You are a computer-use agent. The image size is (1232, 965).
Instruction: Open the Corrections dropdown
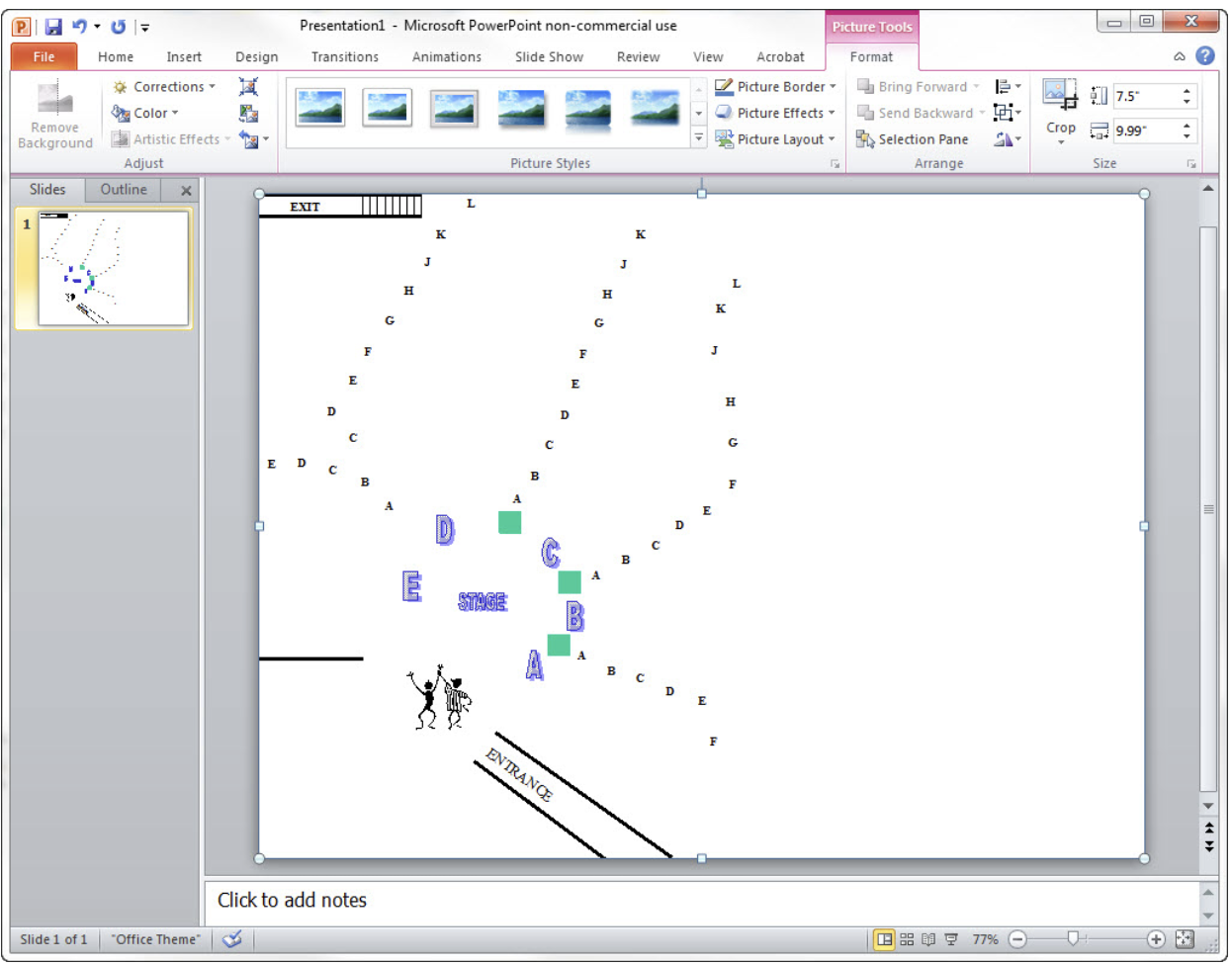click(164, 87)
